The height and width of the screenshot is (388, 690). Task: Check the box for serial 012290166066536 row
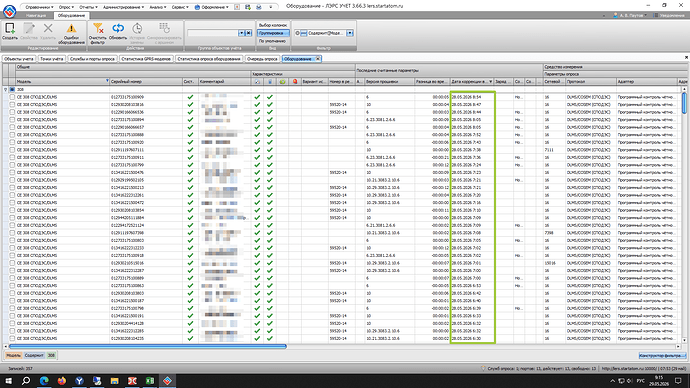[x=12, y=112]
